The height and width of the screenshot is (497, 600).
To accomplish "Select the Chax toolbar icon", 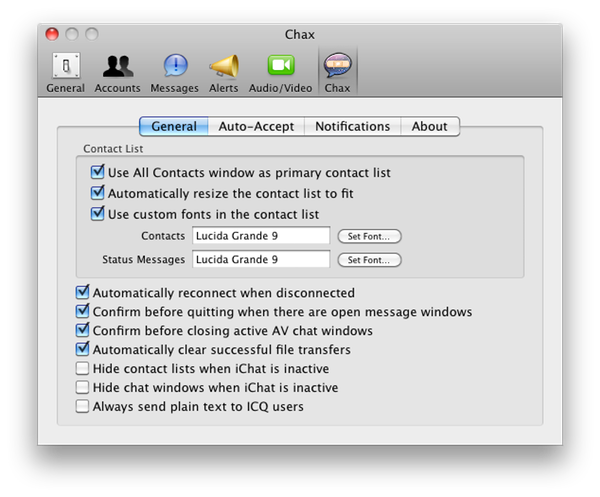I will point(338,73).
